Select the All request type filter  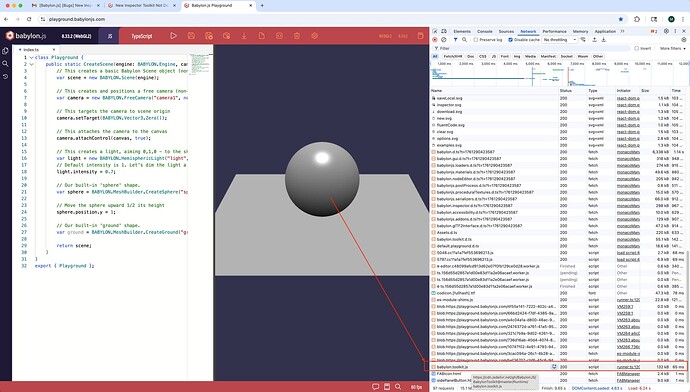tap(435, 56)
